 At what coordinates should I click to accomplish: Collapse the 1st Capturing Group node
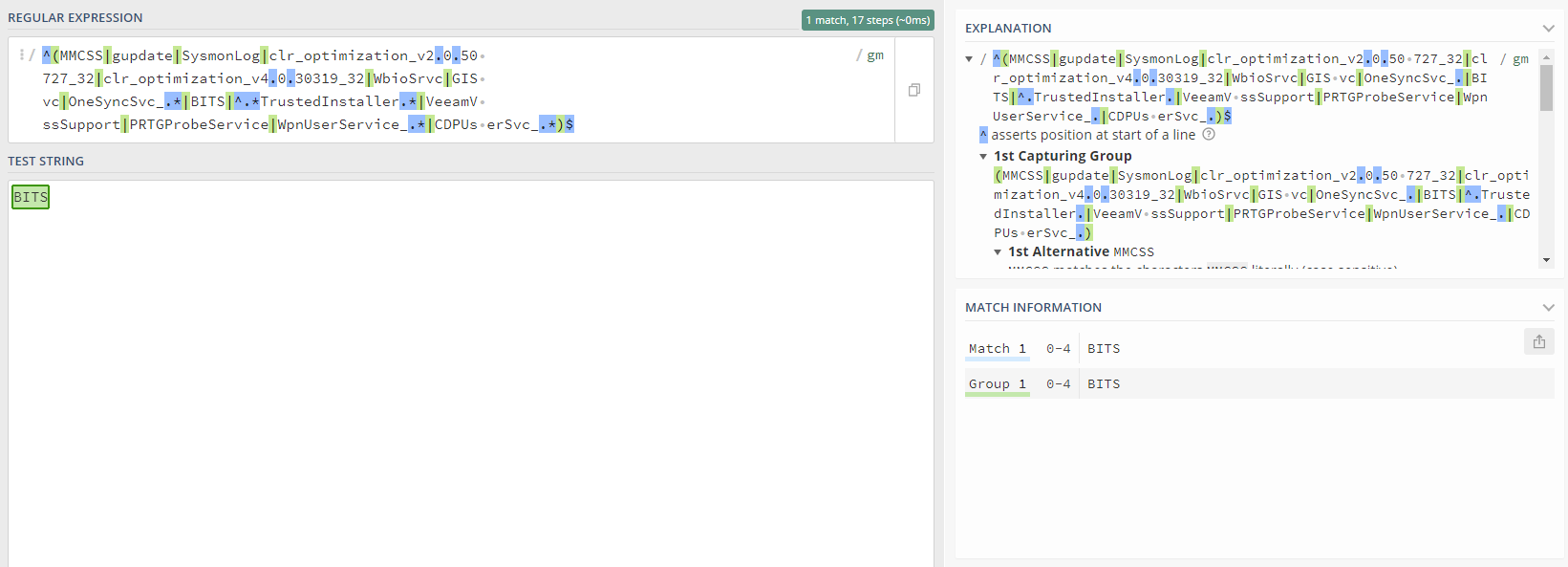[983, 156]
